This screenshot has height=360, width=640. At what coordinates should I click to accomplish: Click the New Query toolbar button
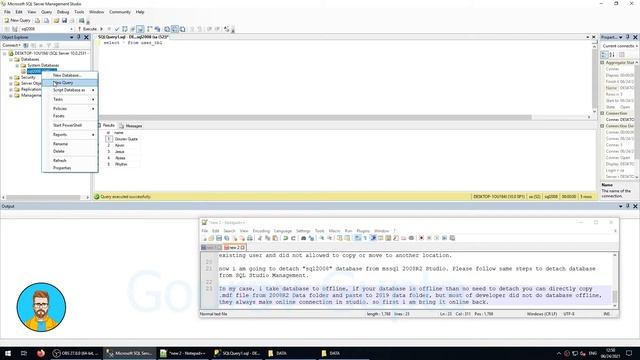point(17,20)
